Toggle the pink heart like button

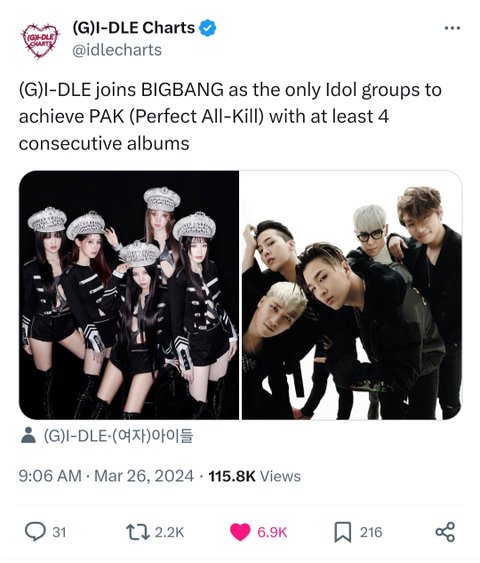coord(240,532)
